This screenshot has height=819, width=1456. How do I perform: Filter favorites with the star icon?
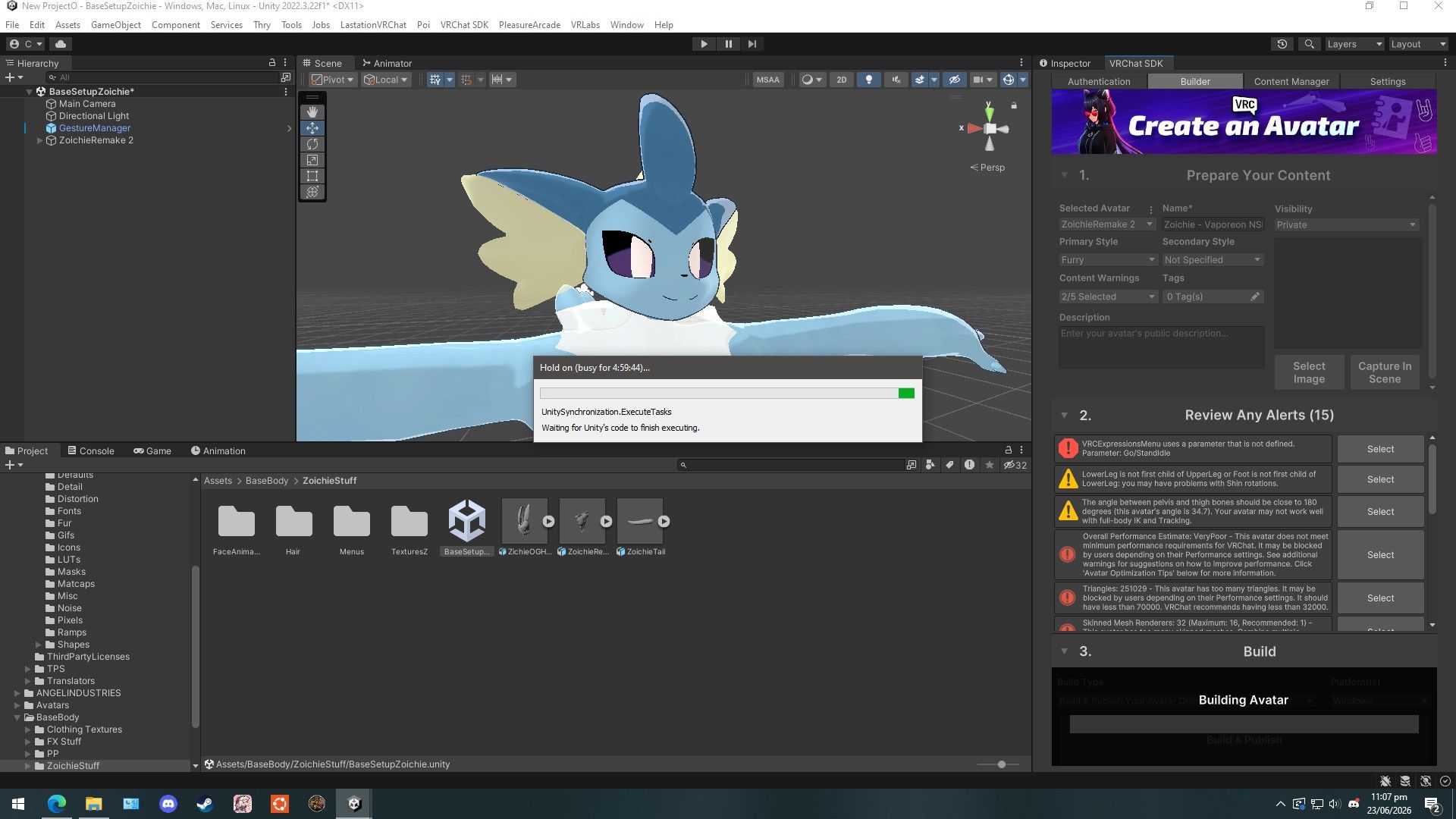pyautogui.click(x=990, y=465)
